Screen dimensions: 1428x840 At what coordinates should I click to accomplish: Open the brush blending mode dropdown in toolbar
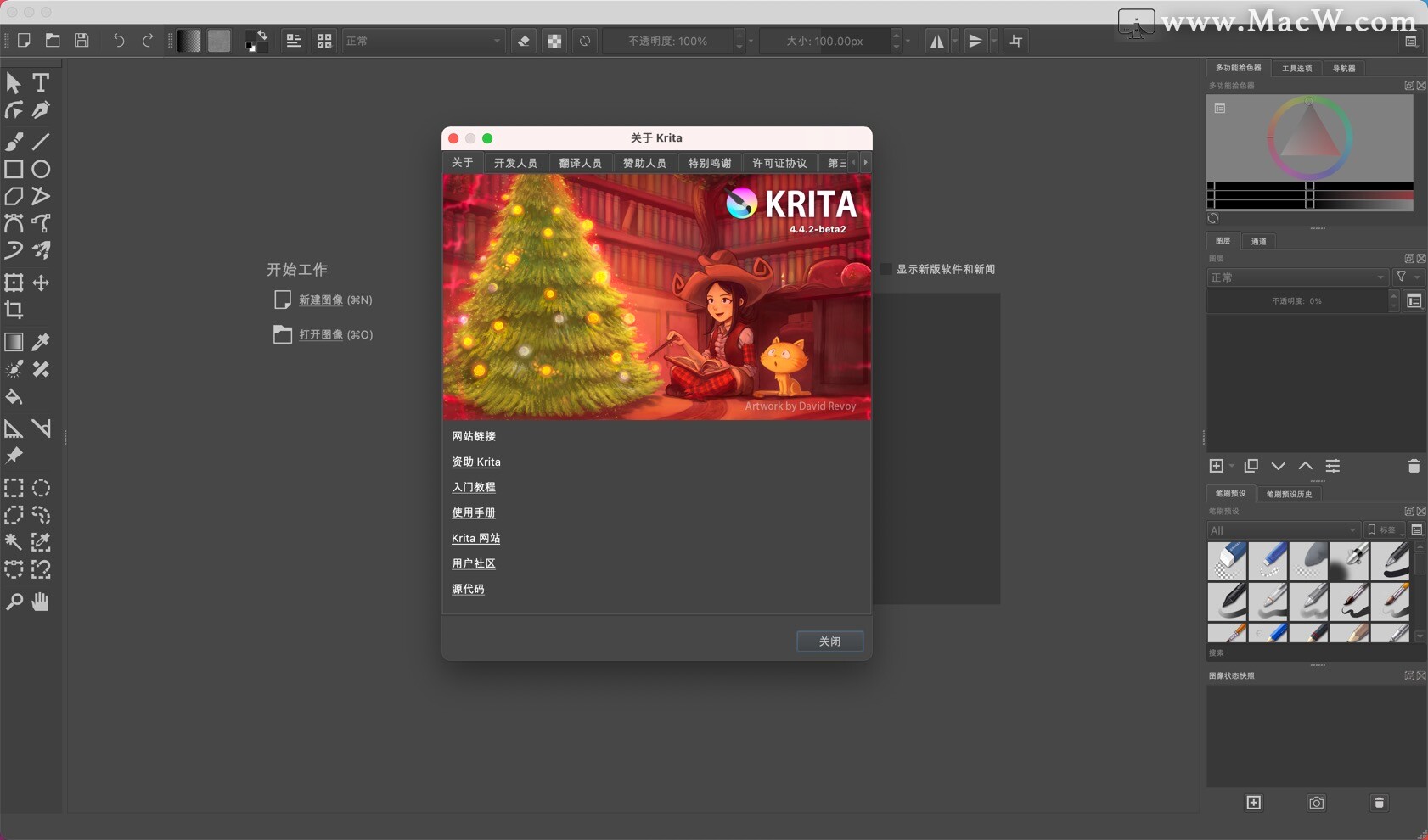tap(422, 41)
